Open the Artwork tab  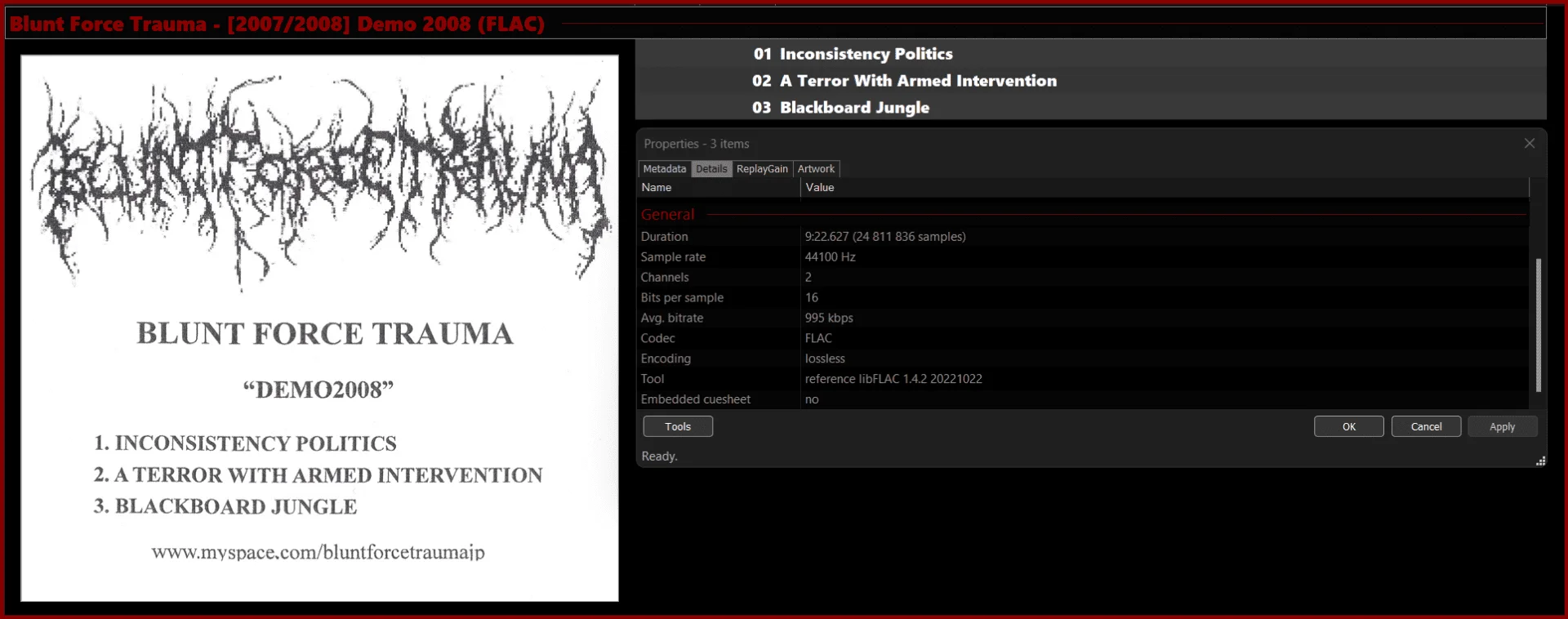pos(816,169)
